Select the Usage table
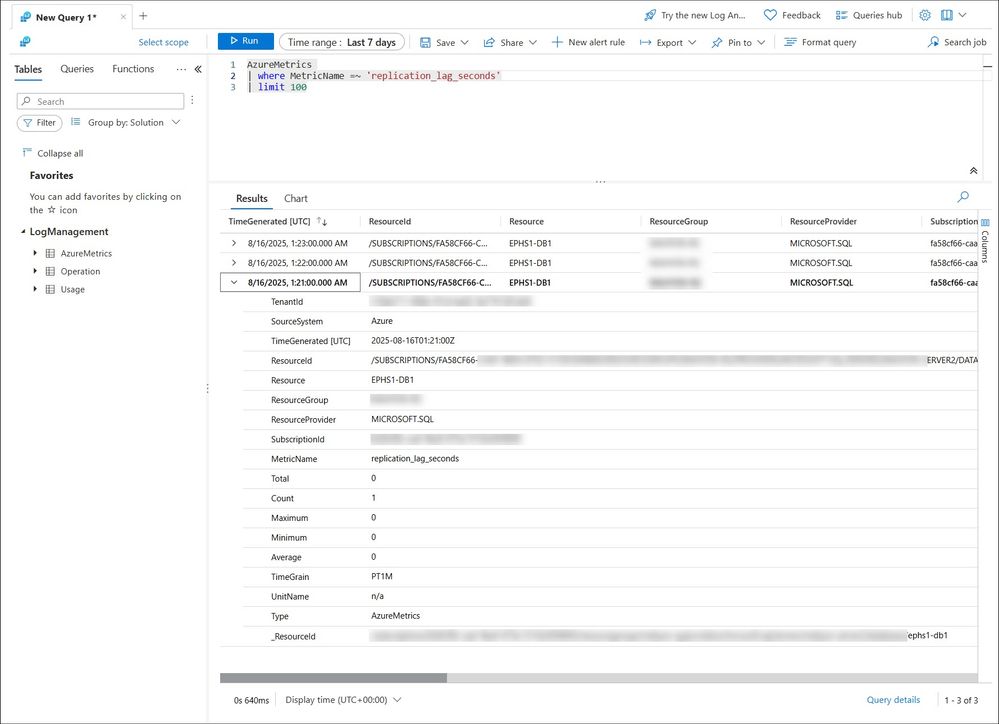The height and width of the screenshot is (724, 999). coord(73,289)
